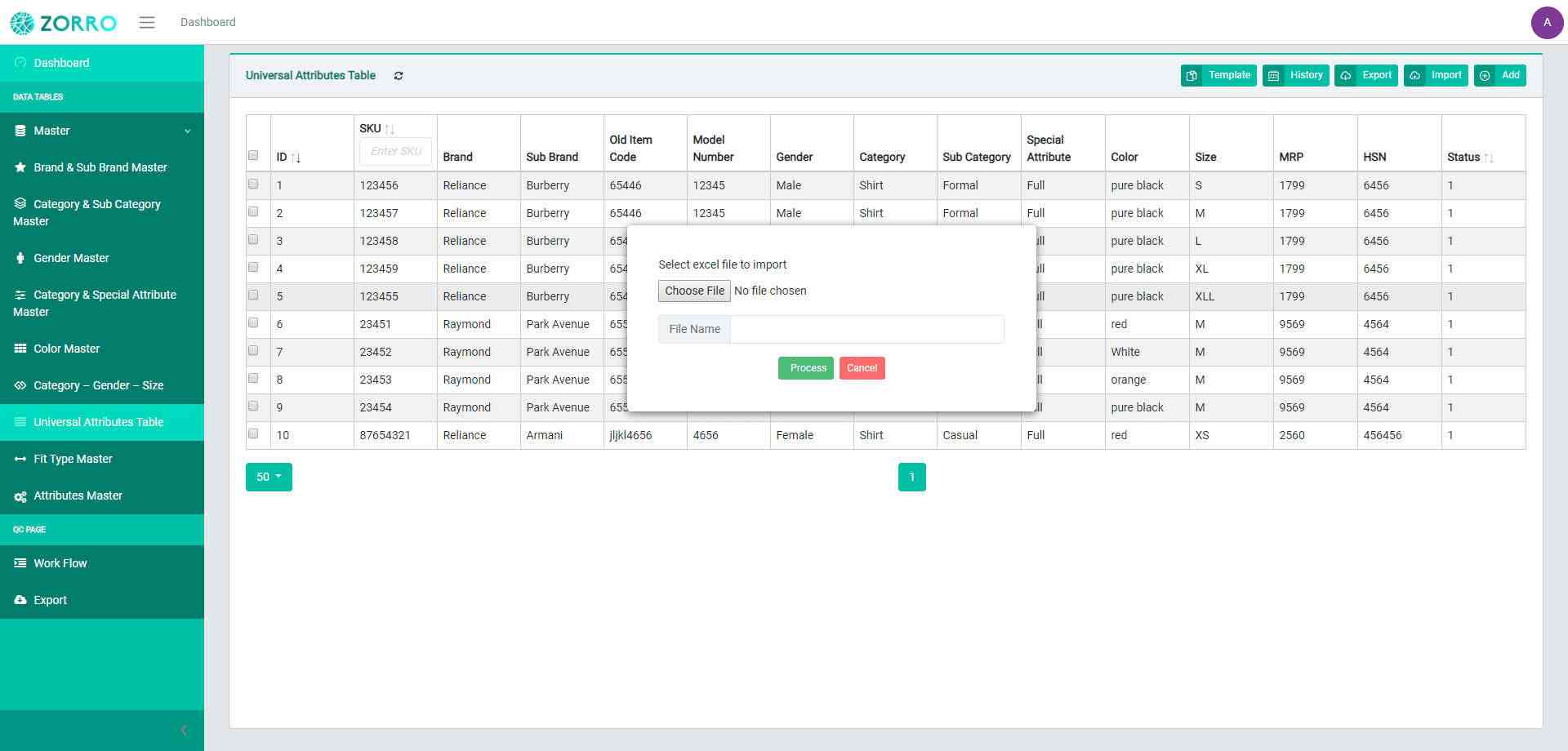Focus the File Name input field
The height and width of the screenshot is (751, 1568).
(866, 329)
